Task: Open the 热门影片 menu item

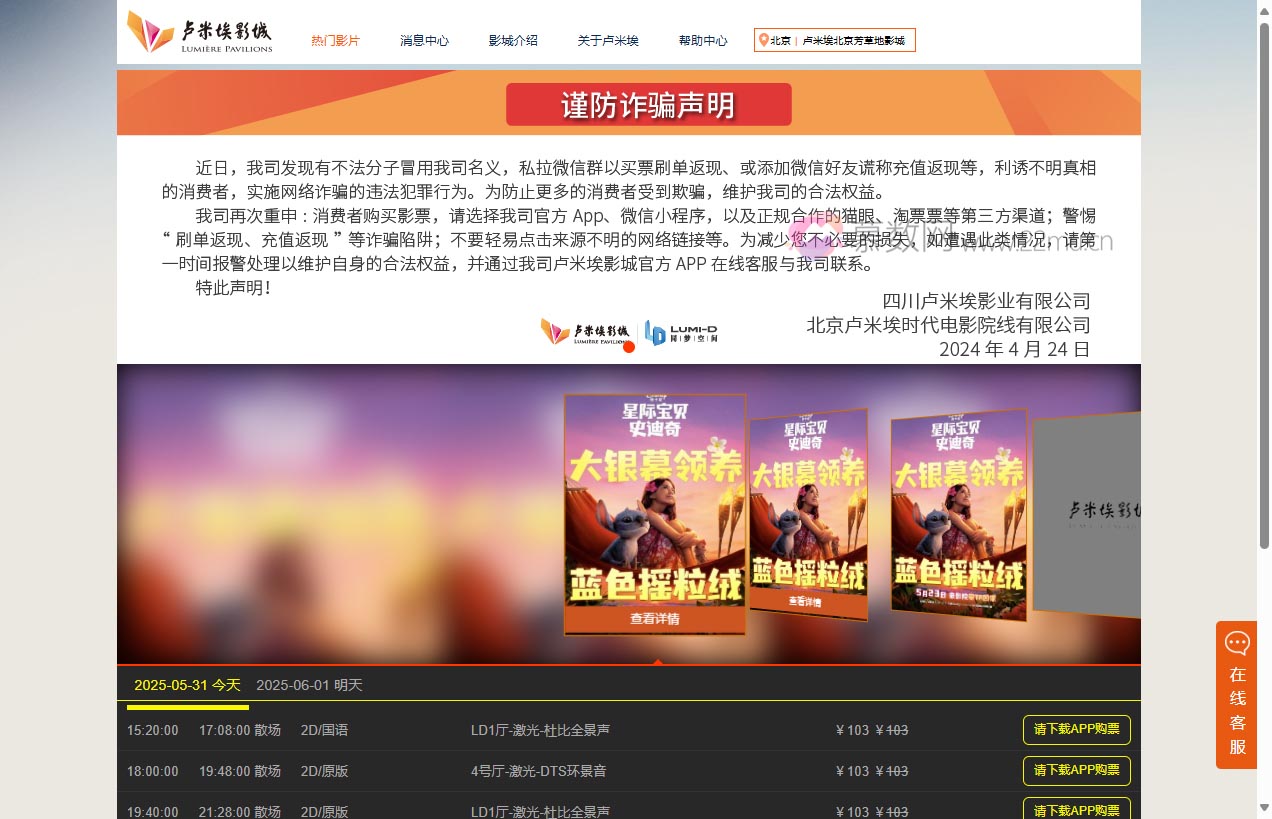Action: click(335, 41)
